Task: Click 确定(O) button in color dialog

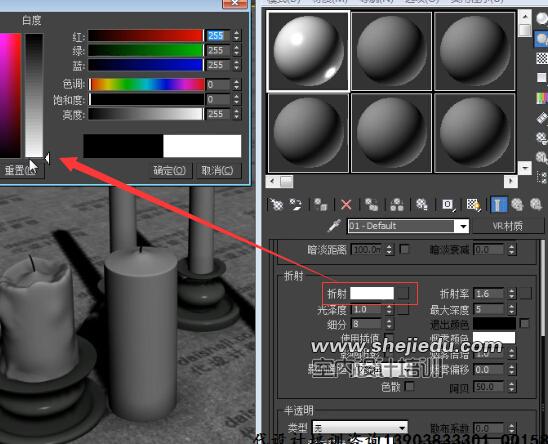Action: pos(170,171)
